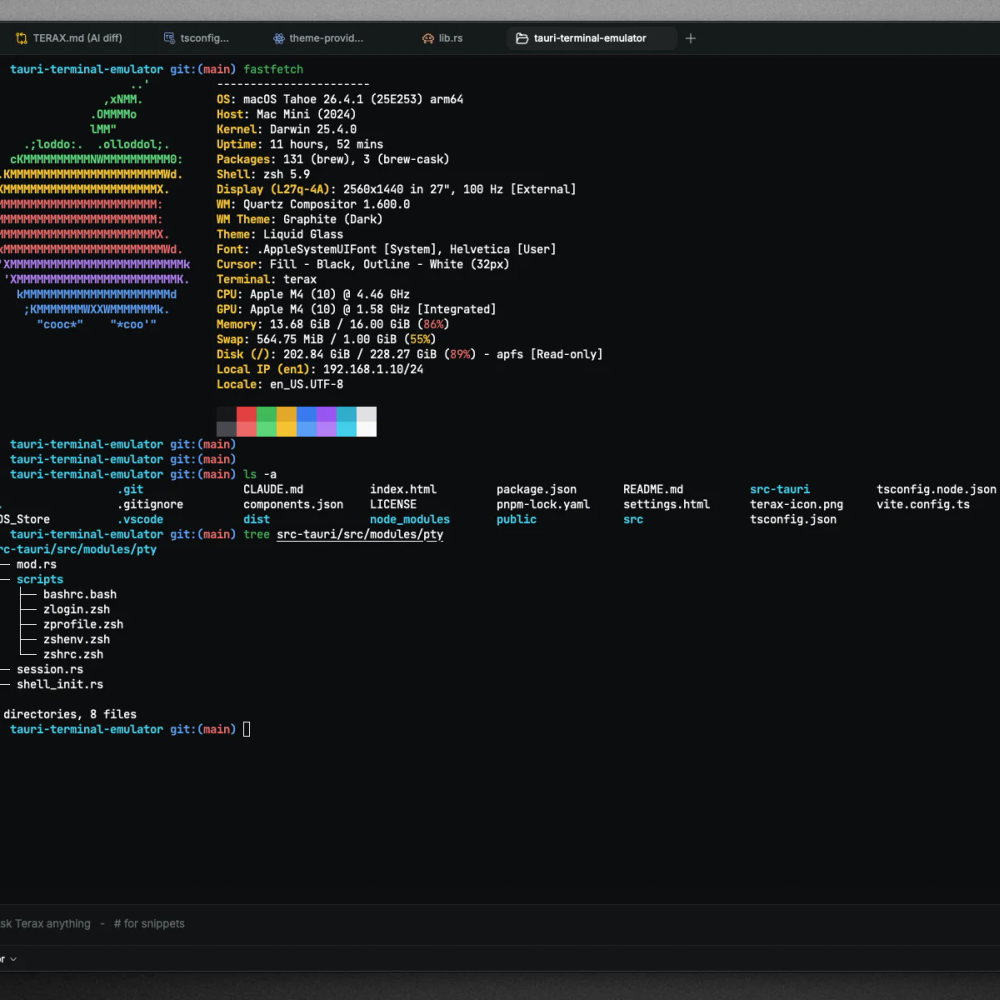Click the 55% swap usage value

[x=420, y=339]
